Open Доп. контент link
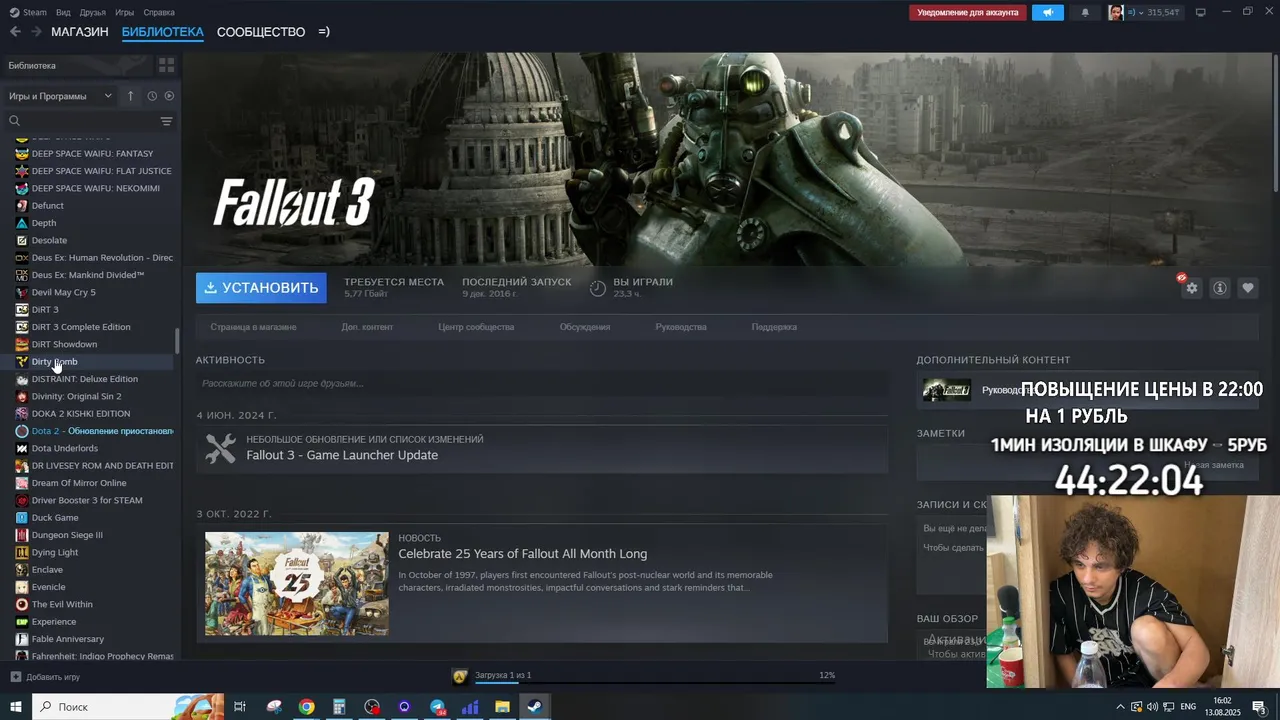The height and width of the screenshot is (720, 1280). (367, 327)
